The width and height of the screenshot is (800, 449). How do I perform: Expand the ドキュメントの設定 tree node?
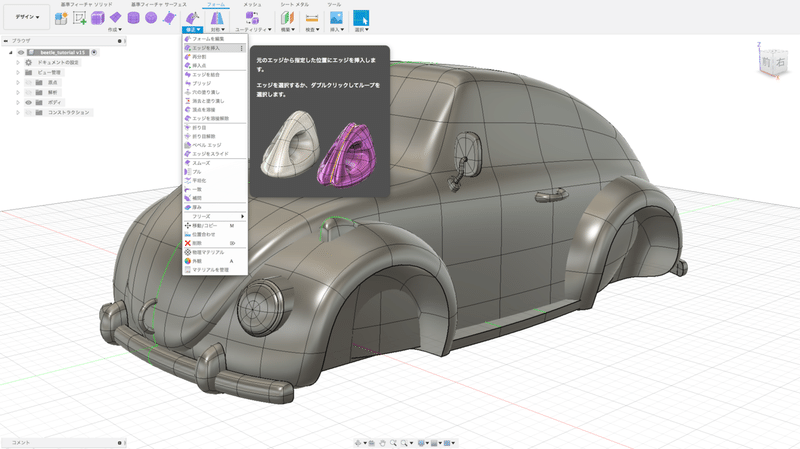coord(18,62)
